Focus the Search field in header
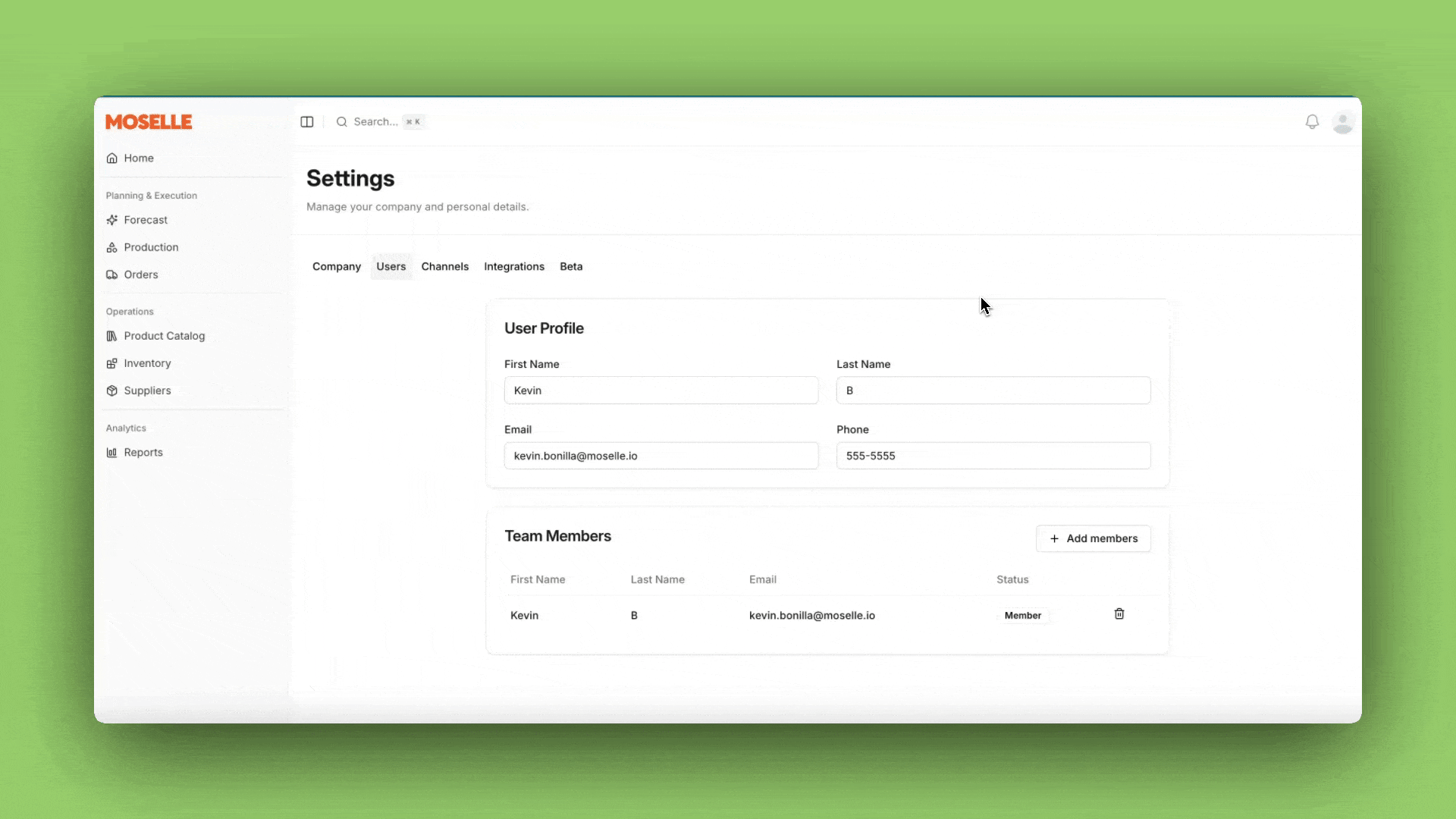Image resolution: width=1456 pixels, height=819 pixels. (375, 122)
